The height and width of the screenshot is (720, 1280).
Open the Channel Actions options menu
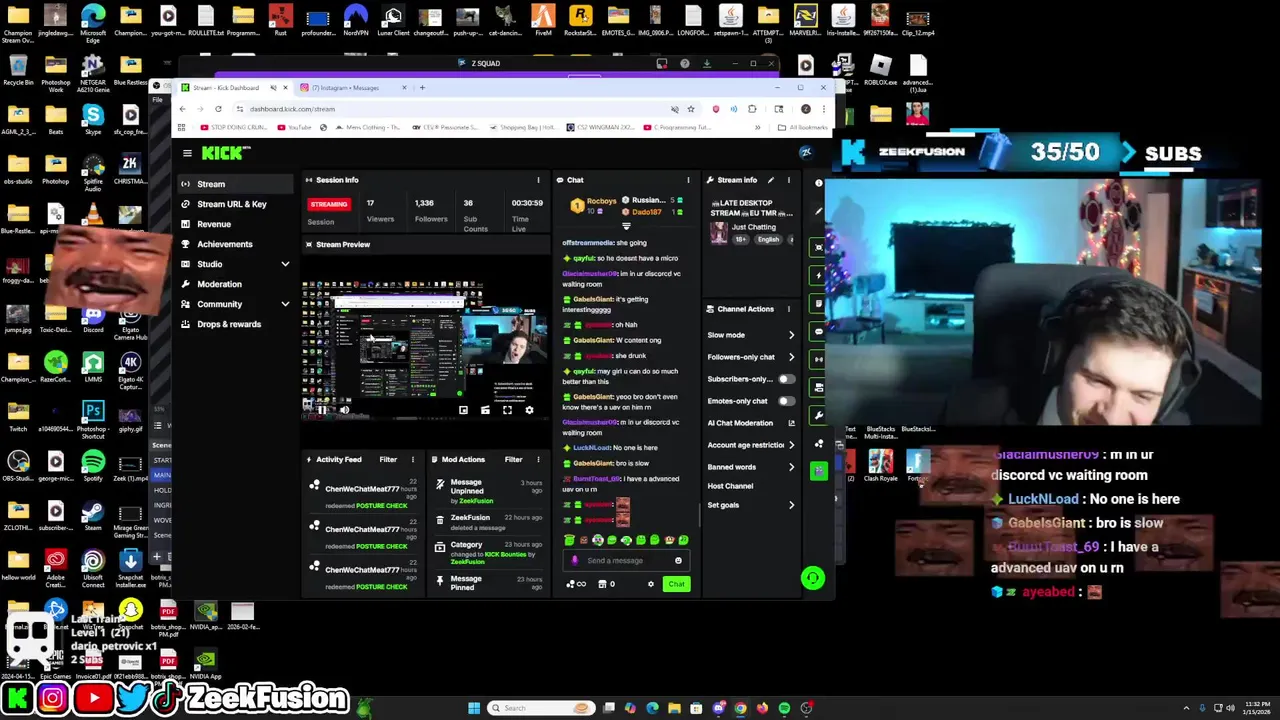(x=788, y=309)
